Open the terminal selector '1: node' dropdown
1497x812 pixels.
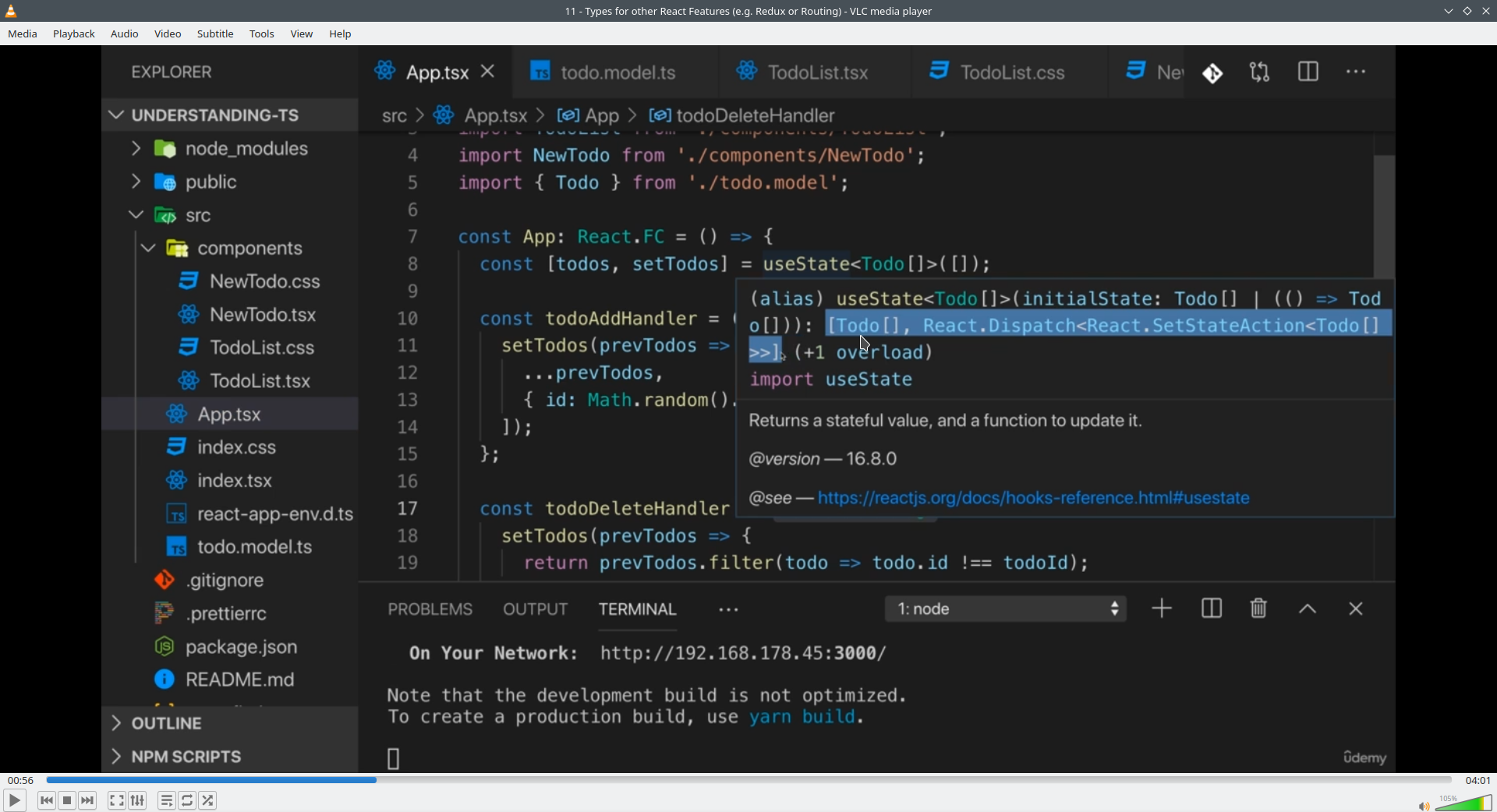(1006, 609)
